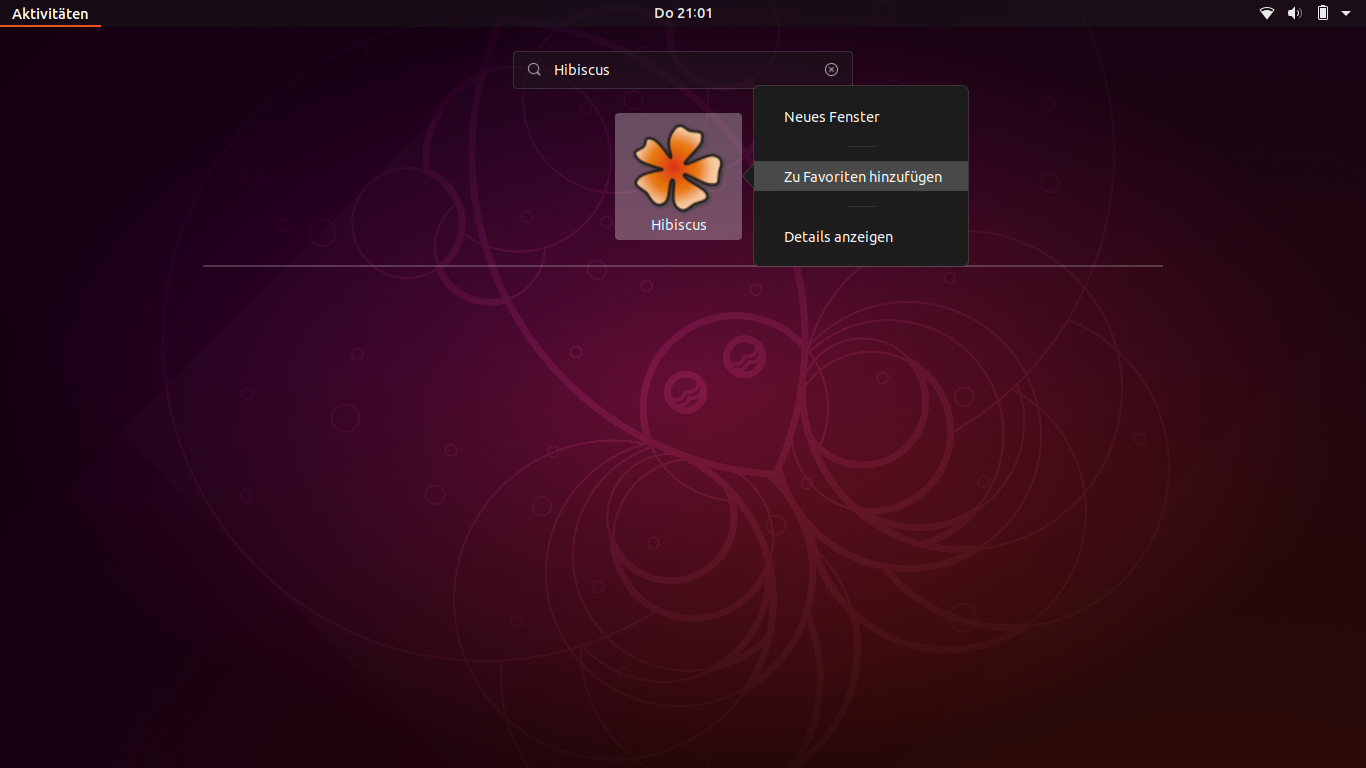Open Details anzeigen menu entry
The width and height of the screenshot is (1366, 768).
[861, 237]
